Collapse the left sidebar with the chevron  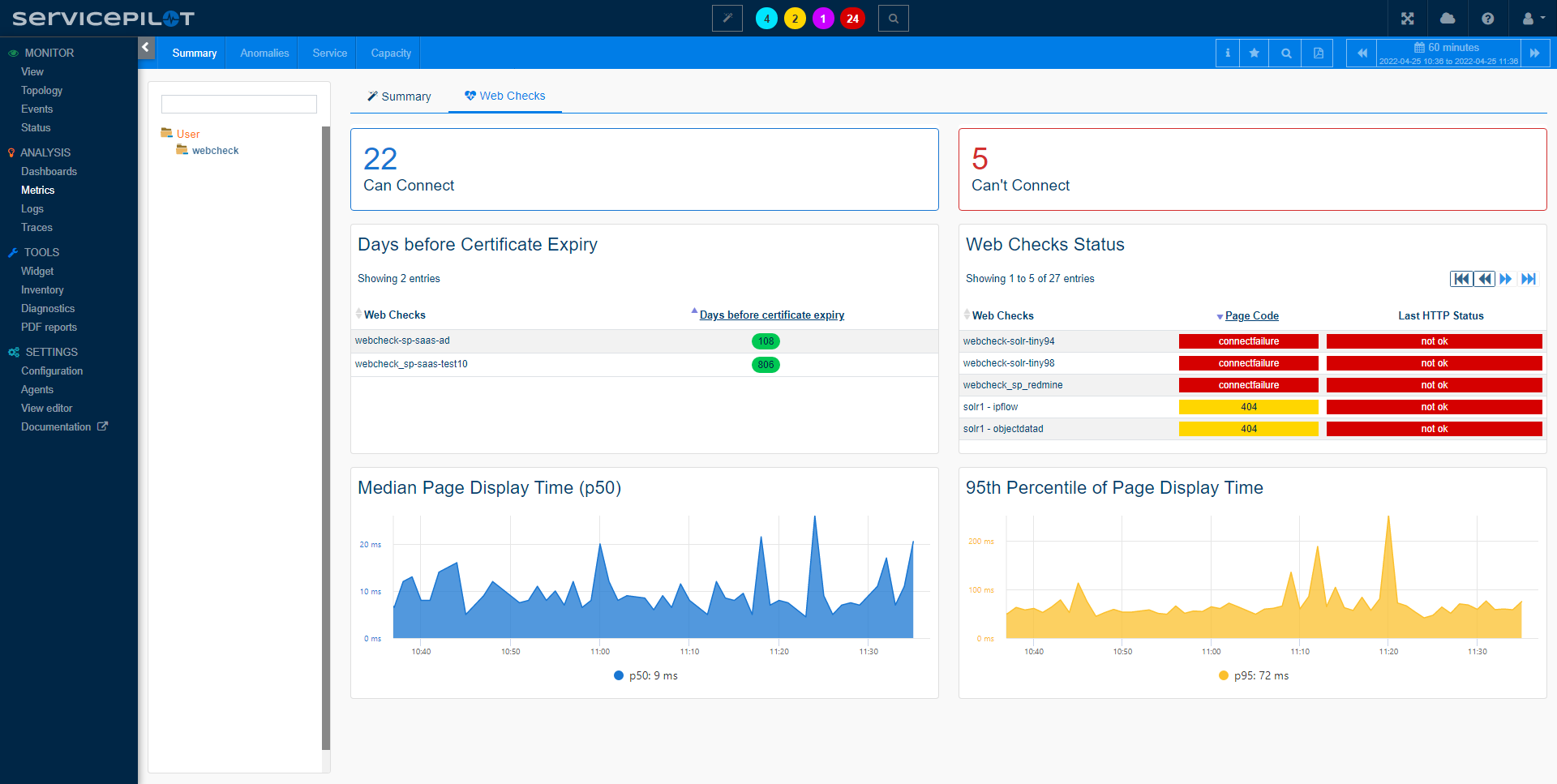point(146,48)
